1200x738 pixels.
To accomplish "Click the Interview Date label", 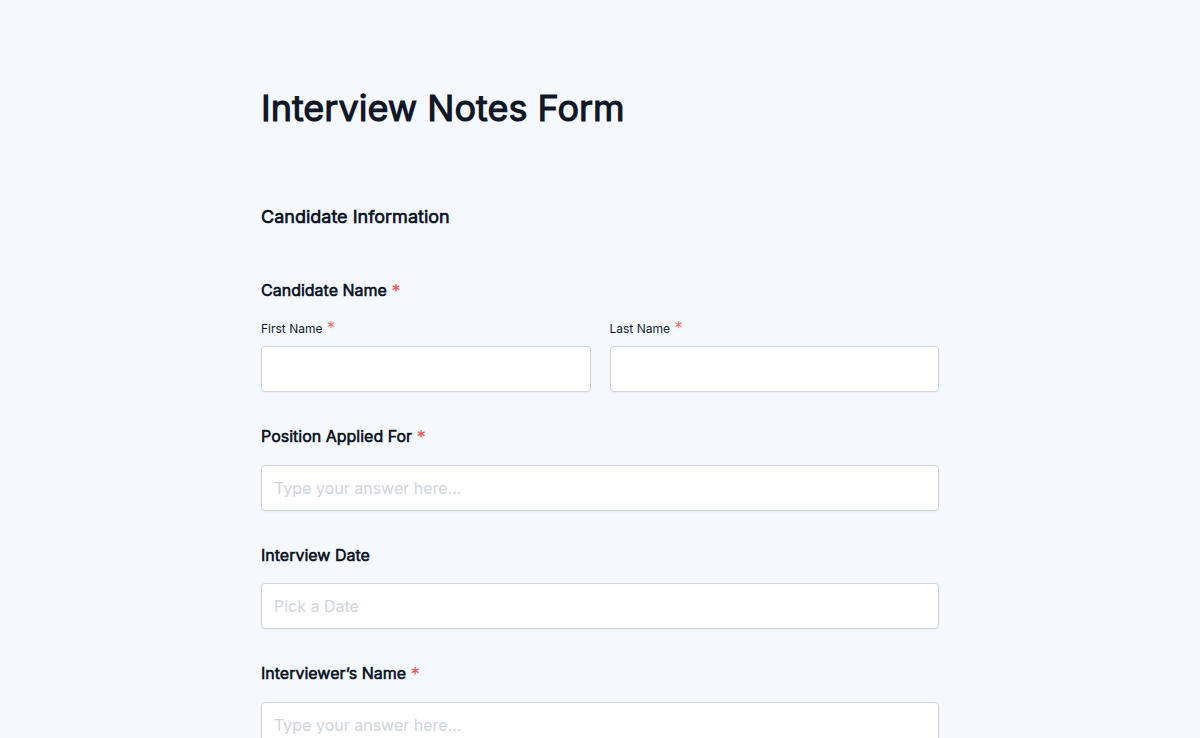I will tap(315, 555).
